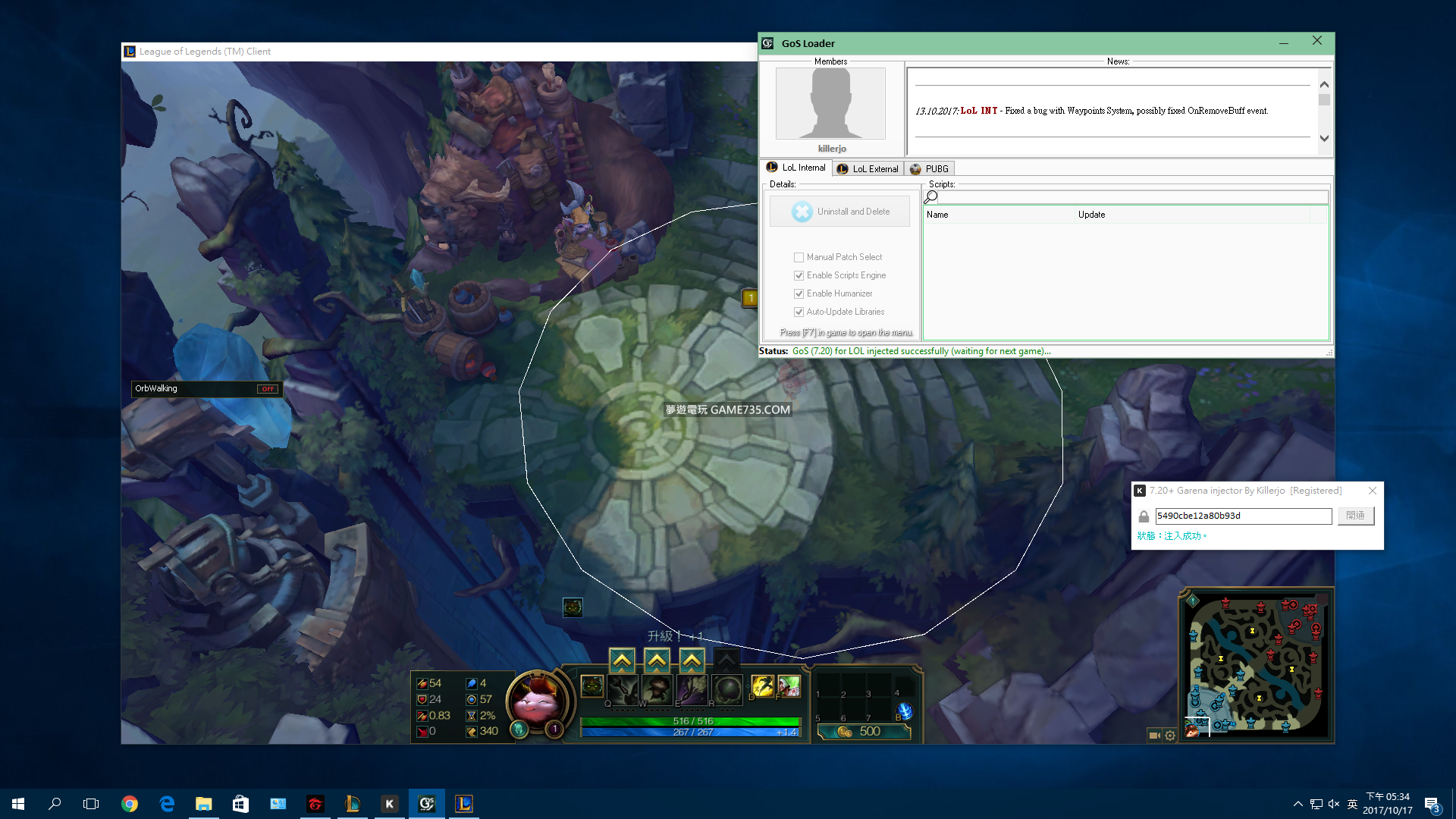Switch to LoL External tab
This screenshot has height=819, width=1456.
(x=868, y=168)
